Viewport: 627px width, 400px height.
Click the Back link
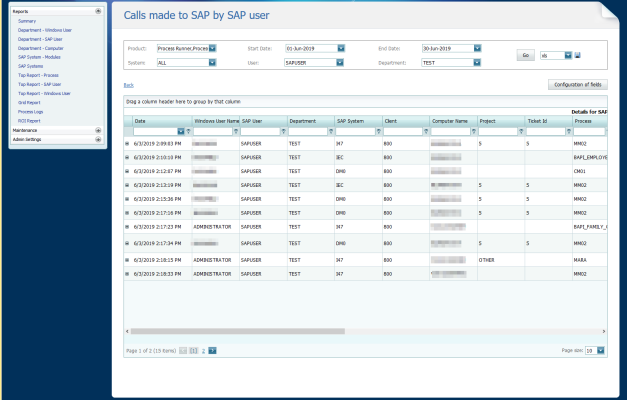pyautogui.click(x=128, y=85)
